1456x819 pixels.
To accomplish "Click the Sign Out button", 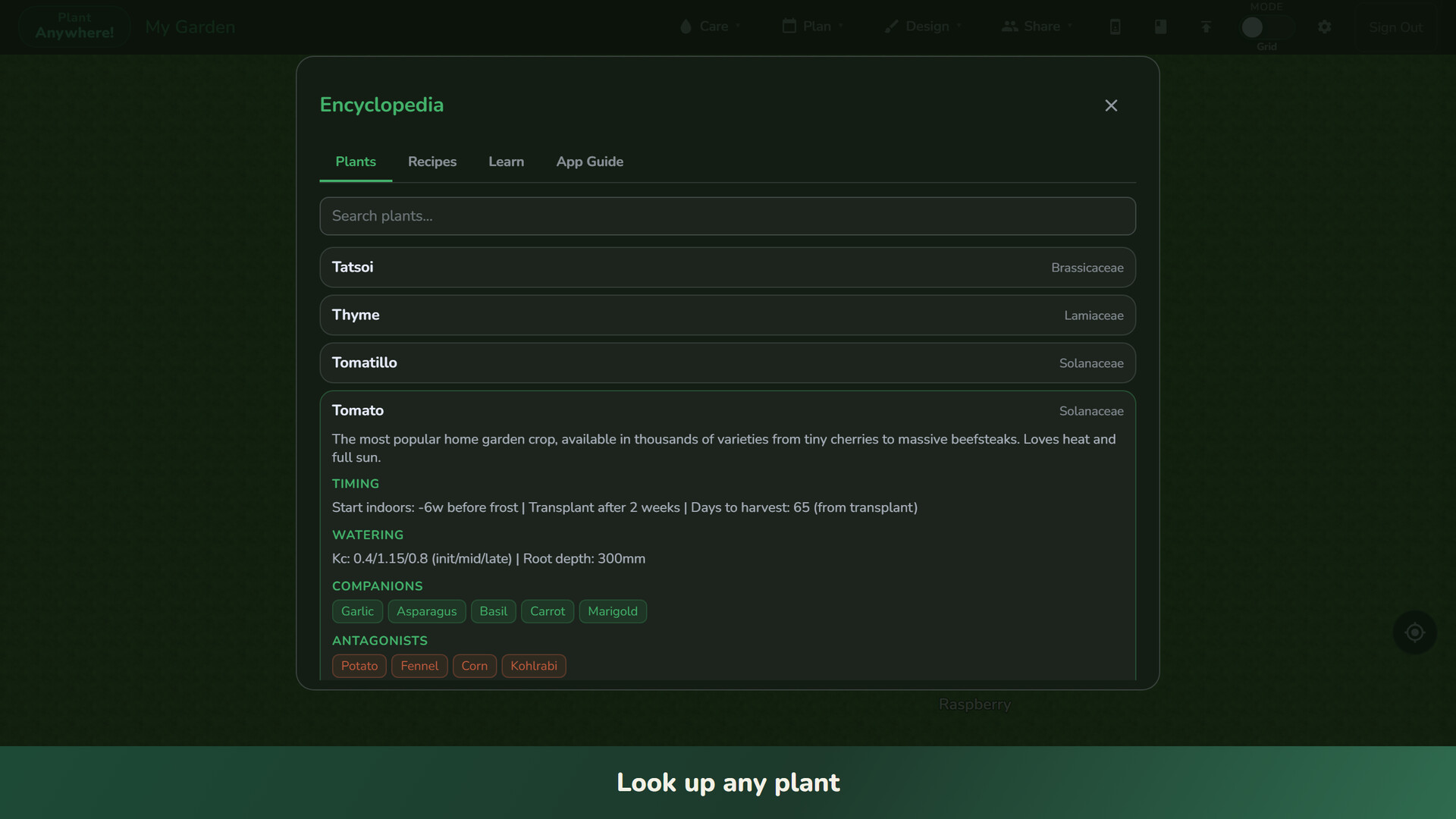I will (x=1395, y=27).
